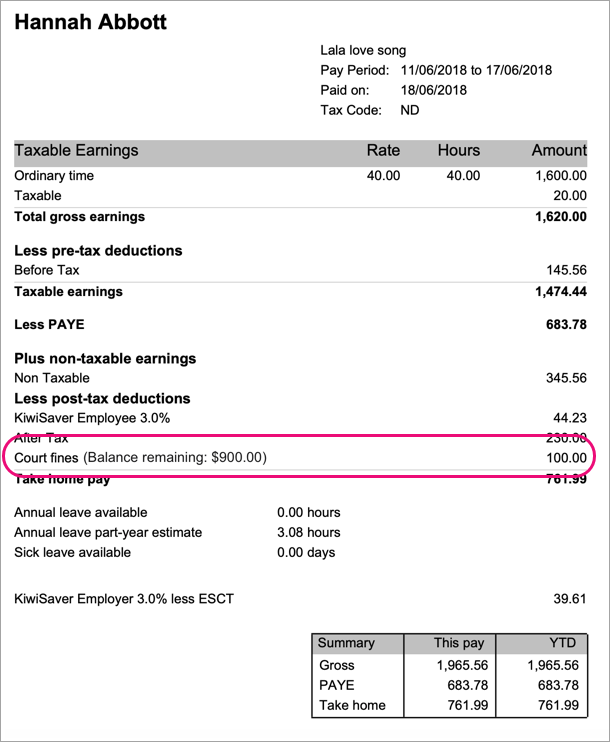
Task: Click the Less pre-tax deductions heading
Action: [98, 250]
